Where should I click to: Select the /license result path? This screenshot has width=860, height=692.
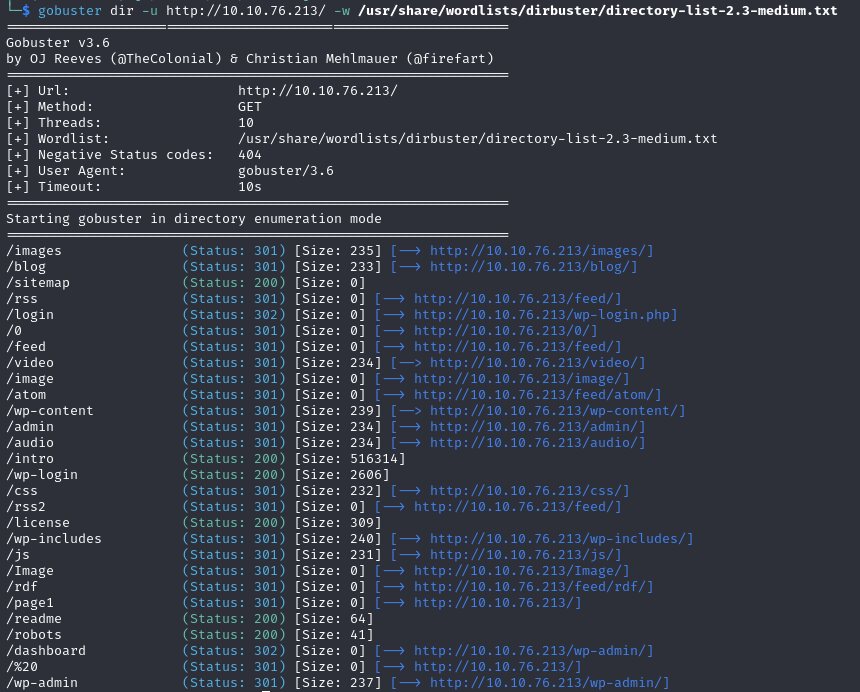click(x=38, y=523)
